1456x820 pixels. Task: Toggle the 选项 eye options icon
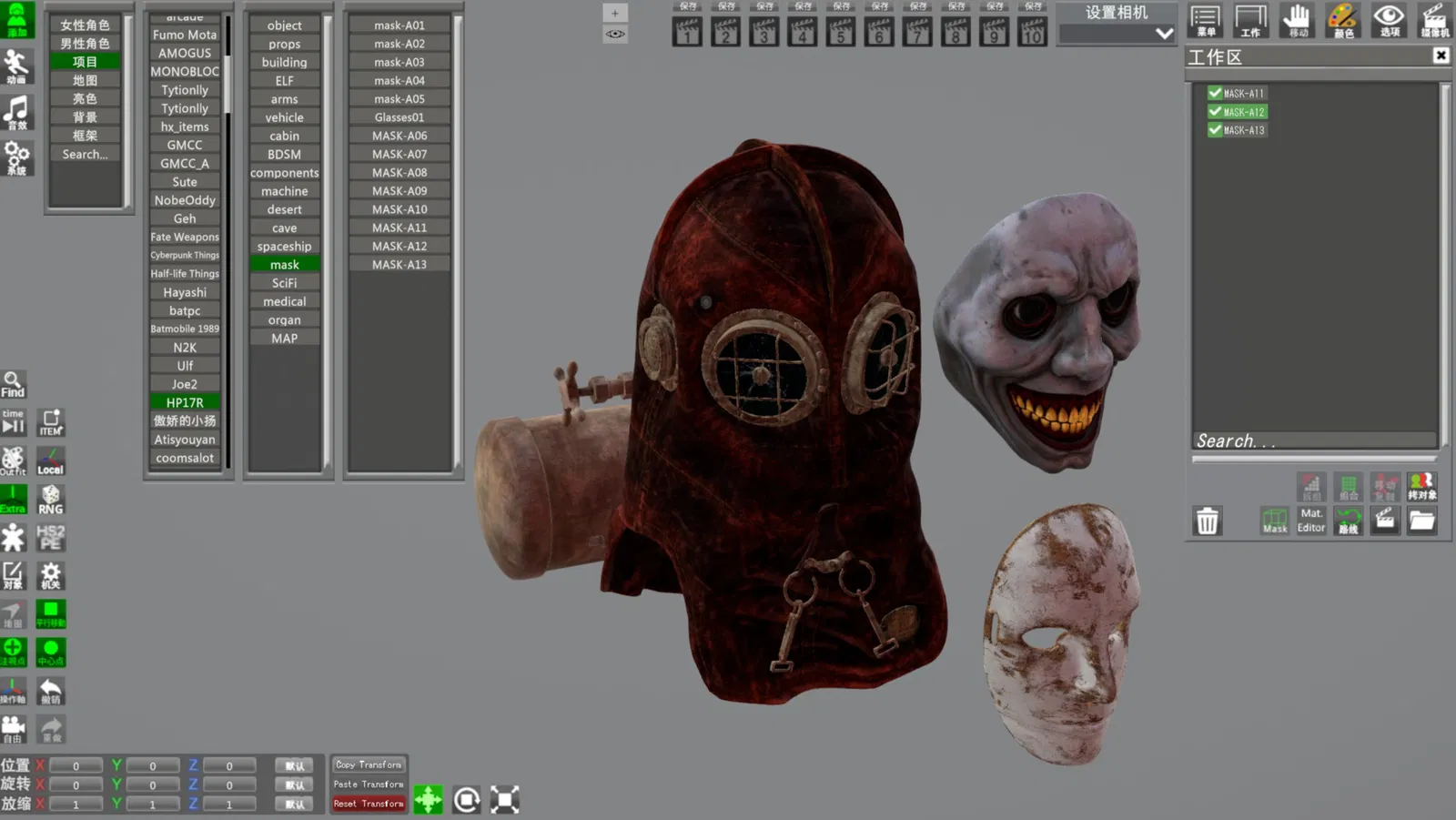(x=1390, y=20)
